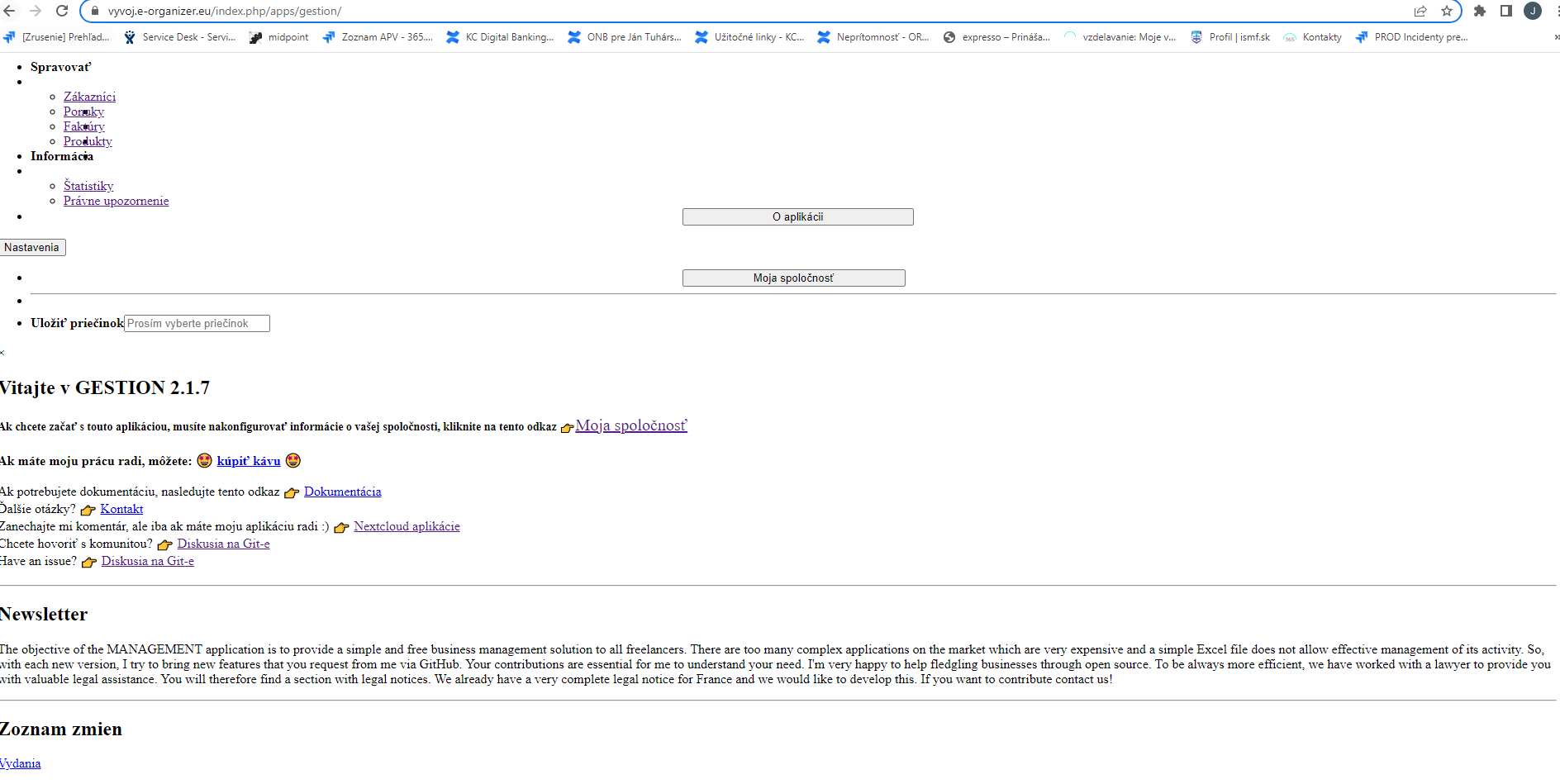Open the expresso bookmark

coord(996,37)
